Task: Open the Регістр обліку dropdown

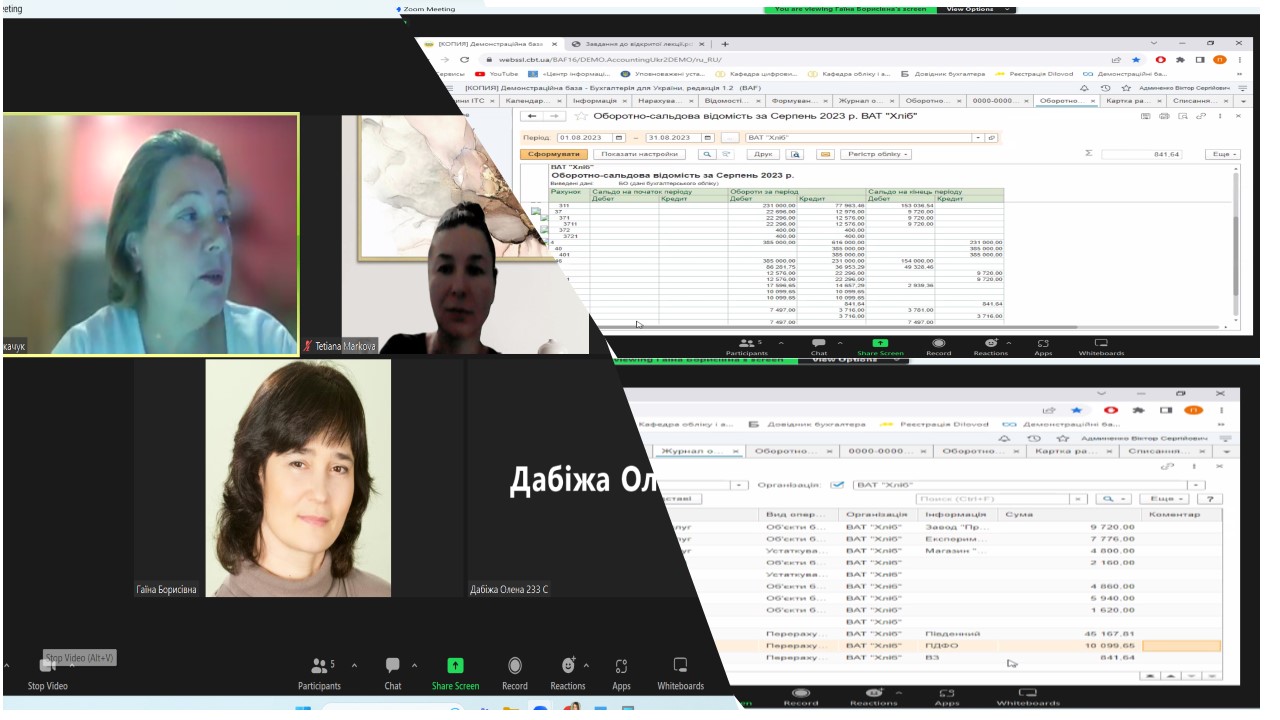Action: click(876, 154)
